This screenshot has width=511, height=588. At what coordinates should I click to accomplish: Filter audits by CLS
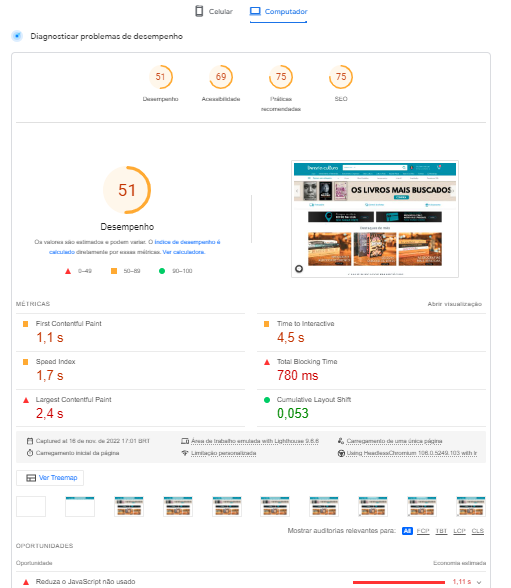478,531
